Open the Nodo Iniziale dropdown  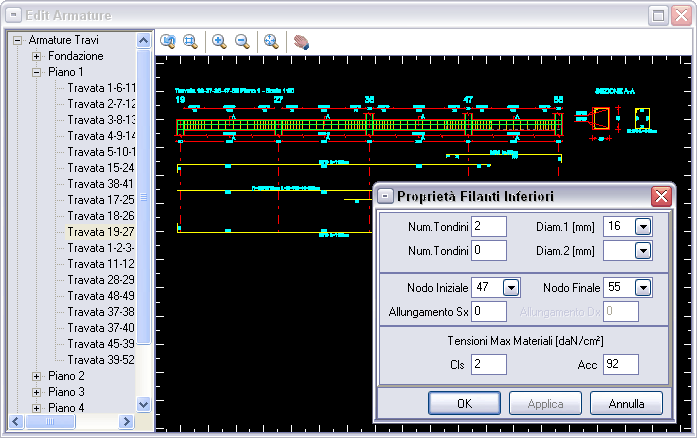[511, 288]
